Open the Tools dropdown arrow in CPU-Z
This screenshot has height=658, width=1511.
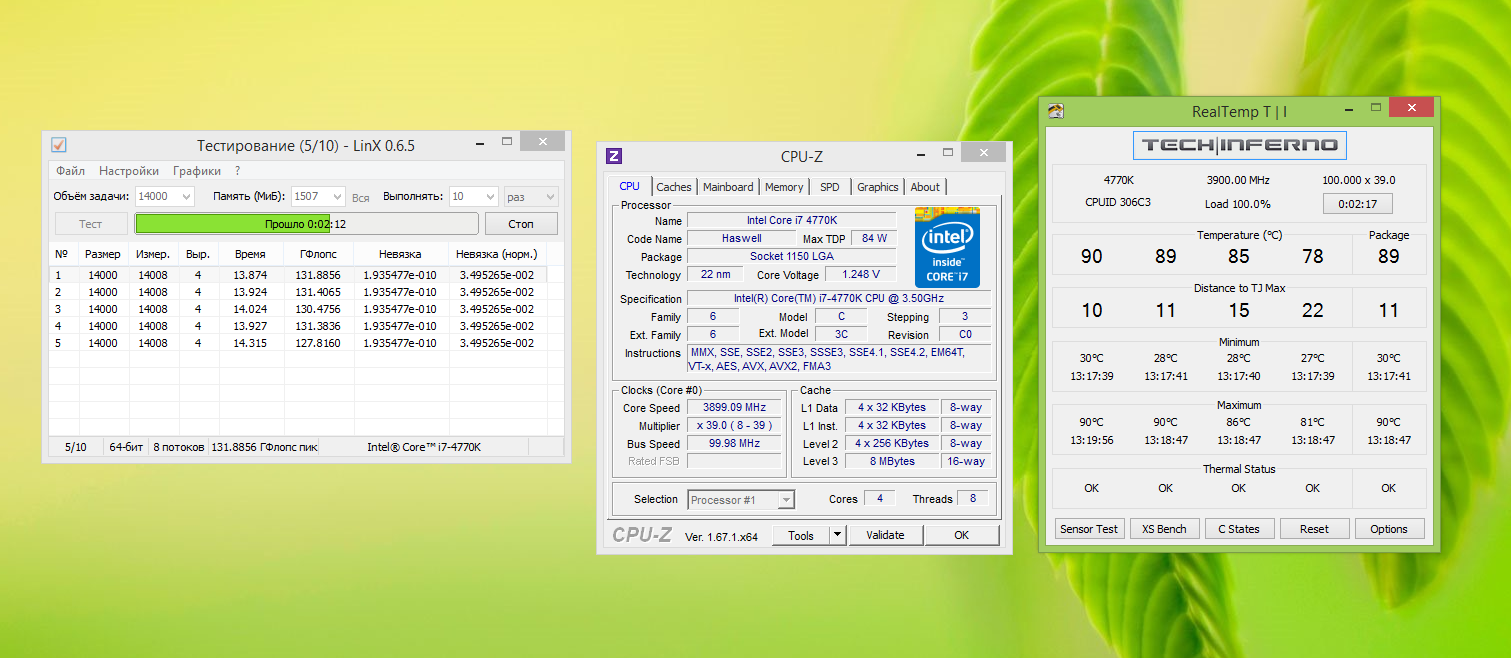pyautogui.click(x=838, y=535)
